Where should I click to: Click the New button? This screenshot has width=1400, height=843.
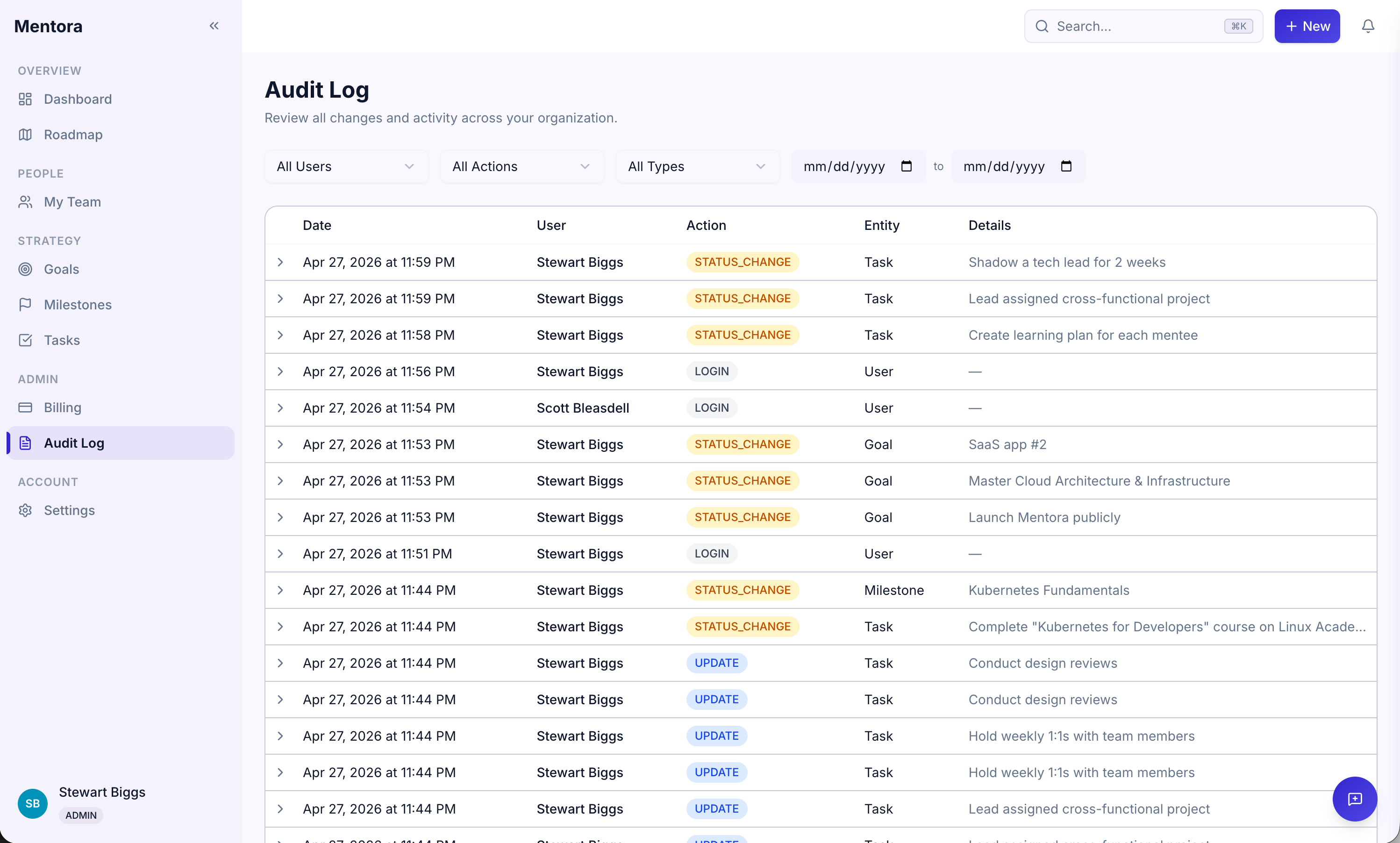click(1307, 26)
